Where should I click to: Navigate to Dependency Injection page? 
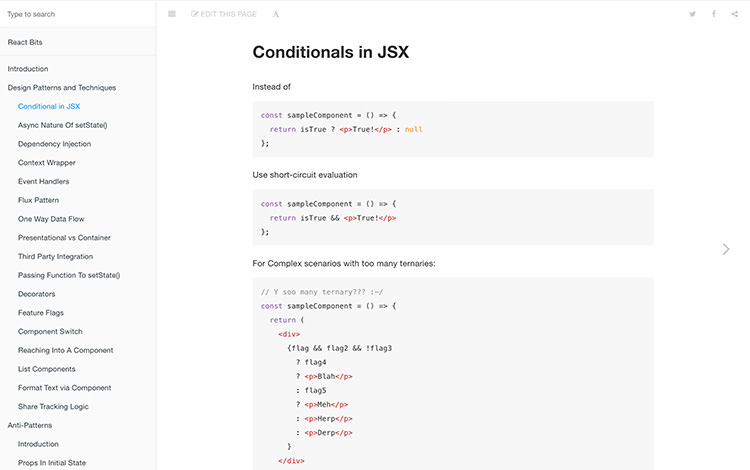coord(54,144)
